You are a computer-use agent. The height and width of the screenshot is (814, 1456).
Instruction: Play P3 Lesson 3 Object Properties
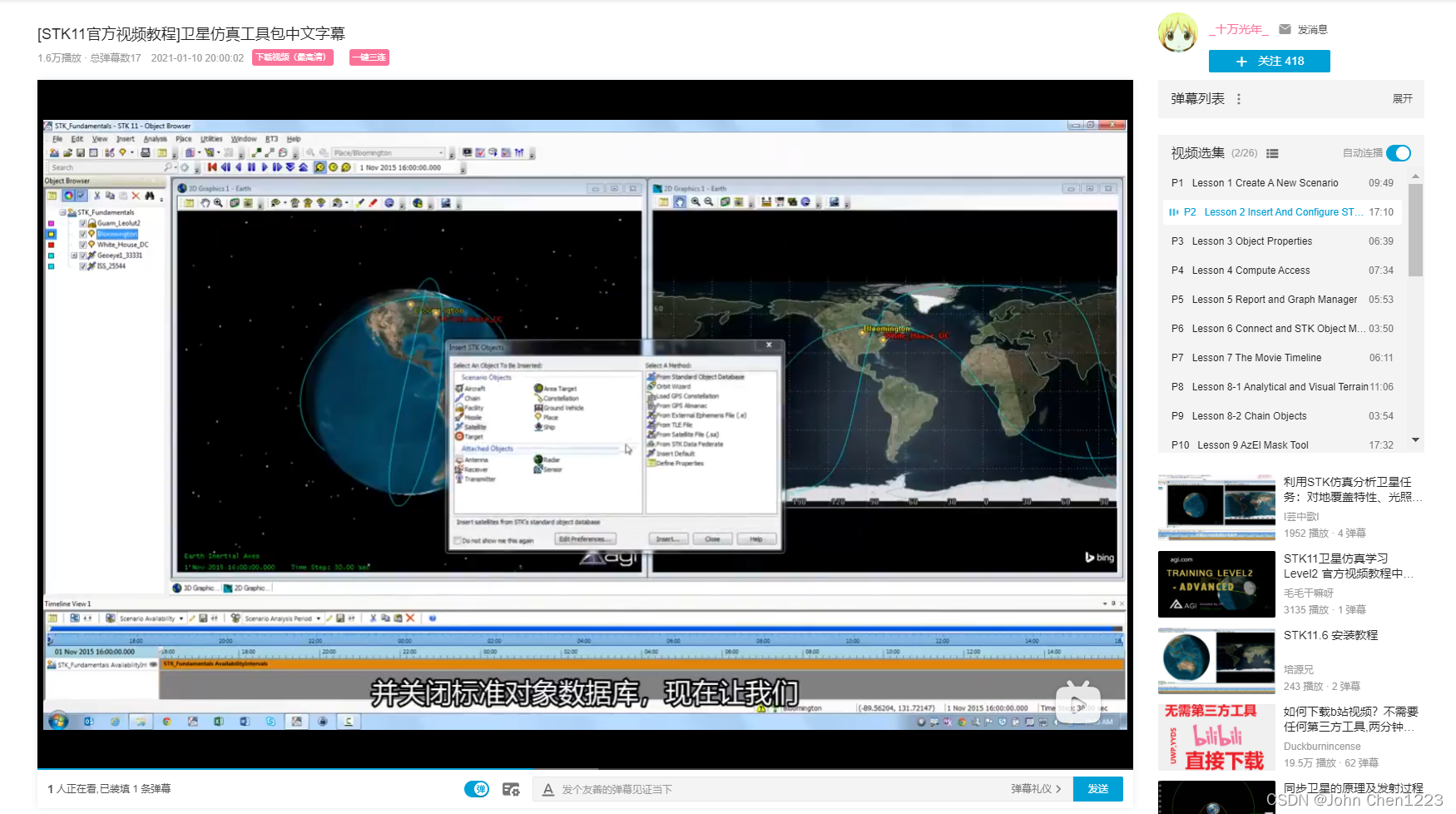point(1282,241)
